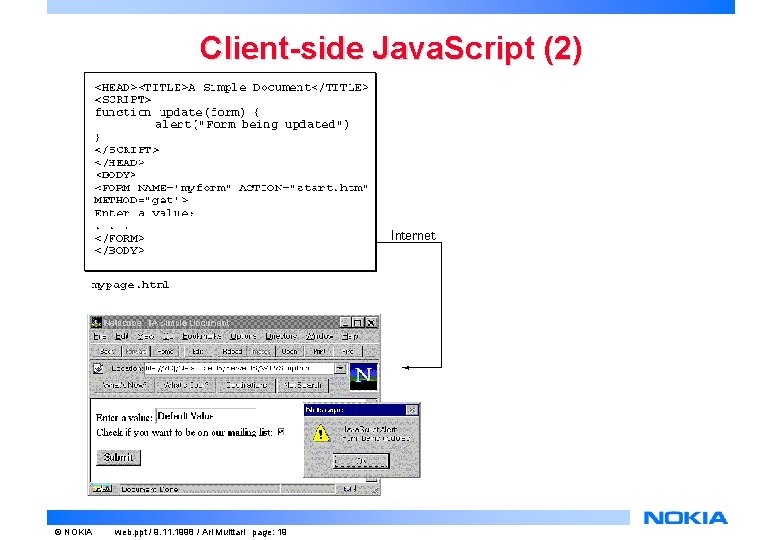The width and height of the screenshot is (780, 540).
Task: Click the Internet label on the diagram
Action: pos(413,235)
